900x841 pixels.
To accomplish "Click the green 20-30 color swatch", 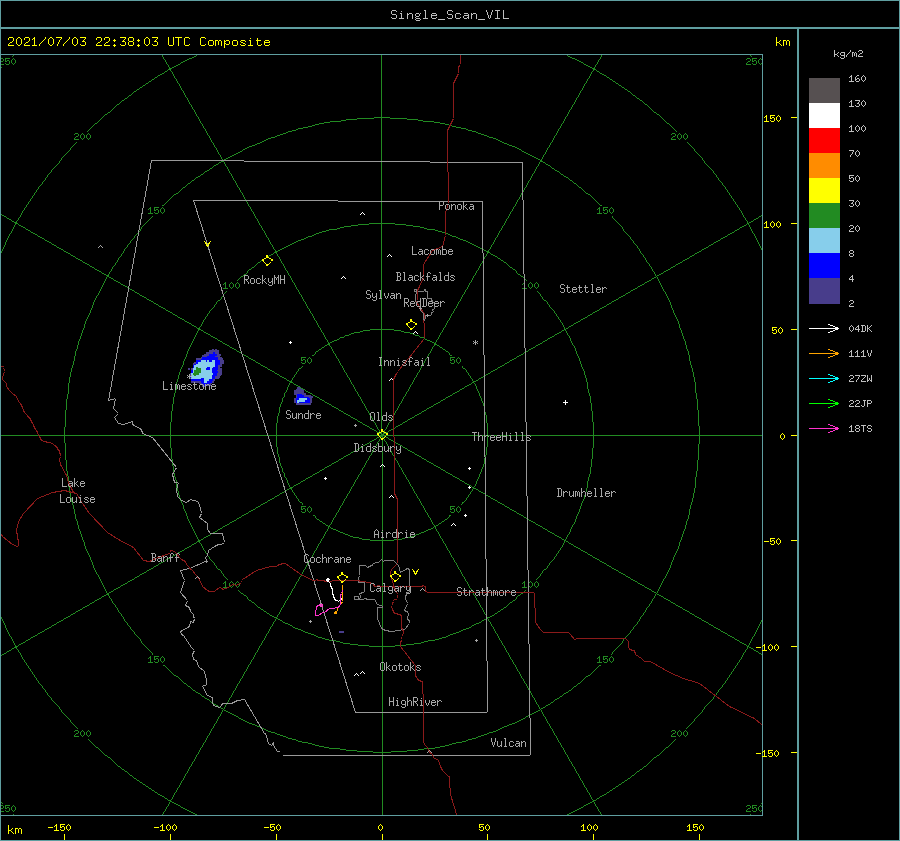I will tap(824, 216).
